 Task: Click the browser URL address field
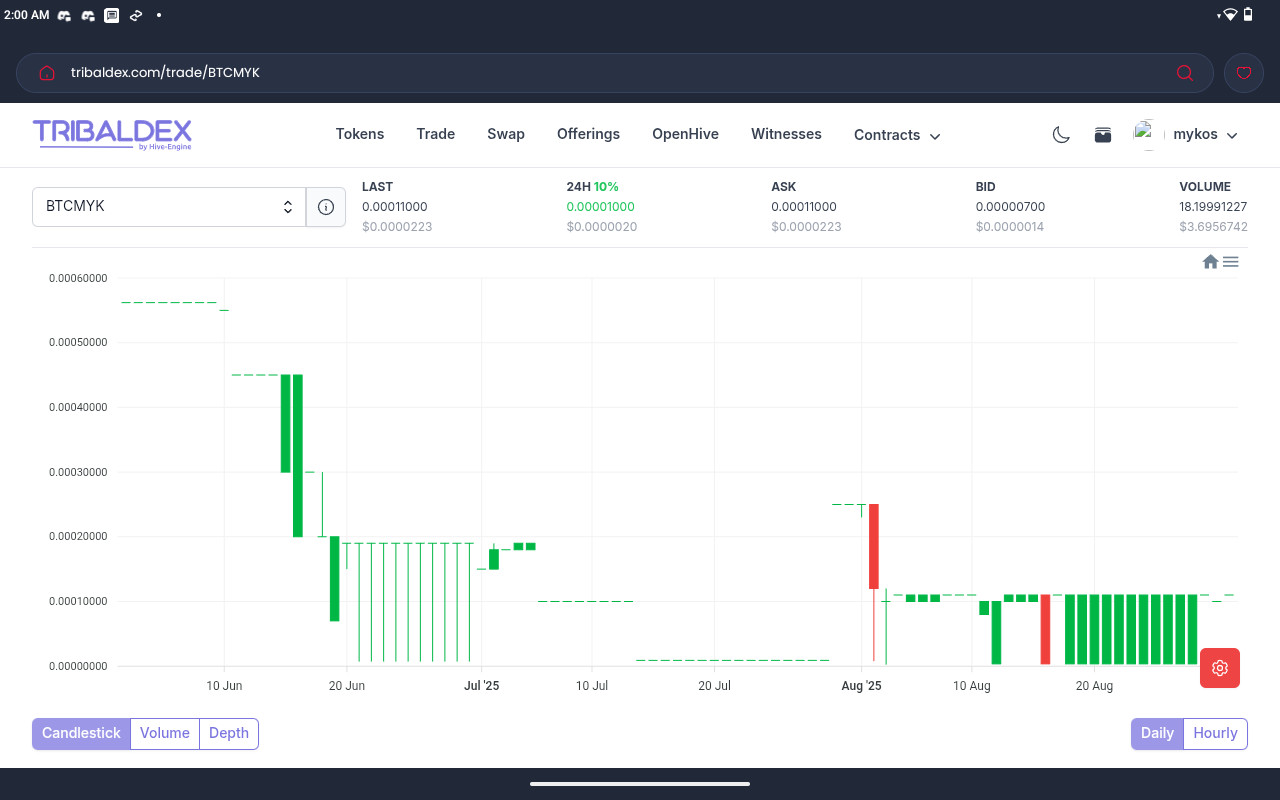coord(600,73)
